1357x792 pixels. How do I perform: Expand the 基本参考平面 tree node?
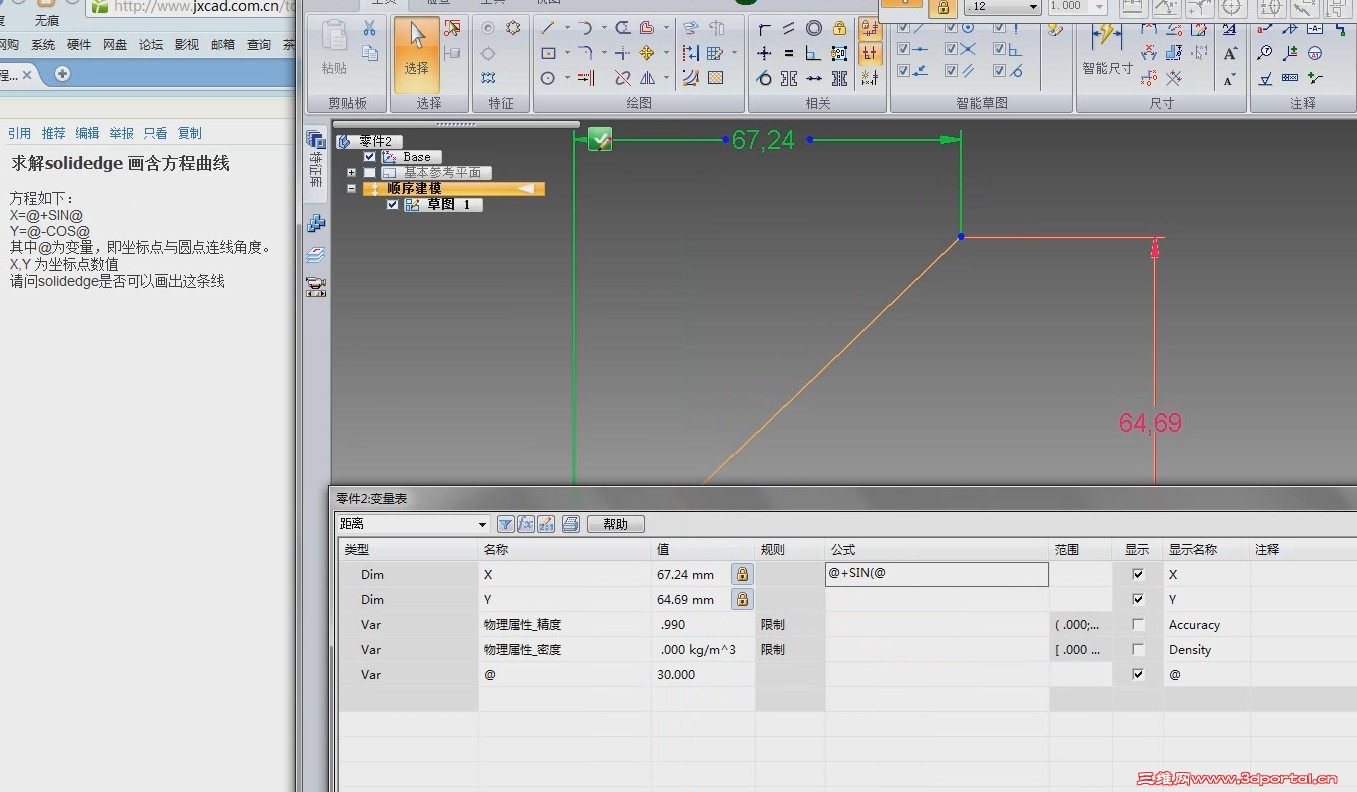point(352,173)
